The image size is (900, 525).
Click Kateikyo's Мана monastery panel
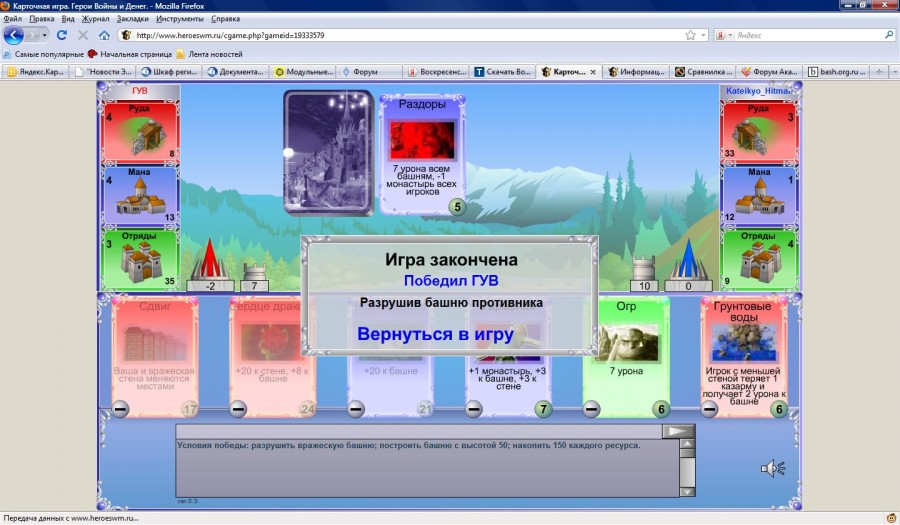tap(759, 196)
